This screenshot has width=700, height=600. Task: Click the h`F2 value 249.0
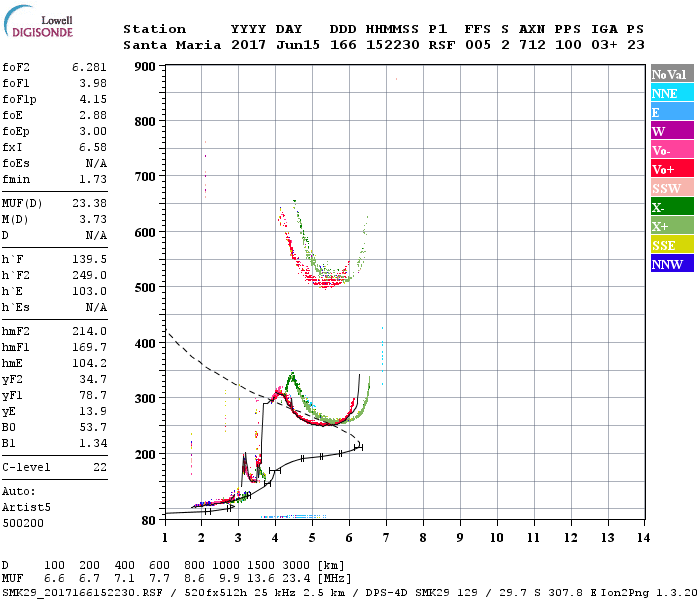tap(89, 275)
